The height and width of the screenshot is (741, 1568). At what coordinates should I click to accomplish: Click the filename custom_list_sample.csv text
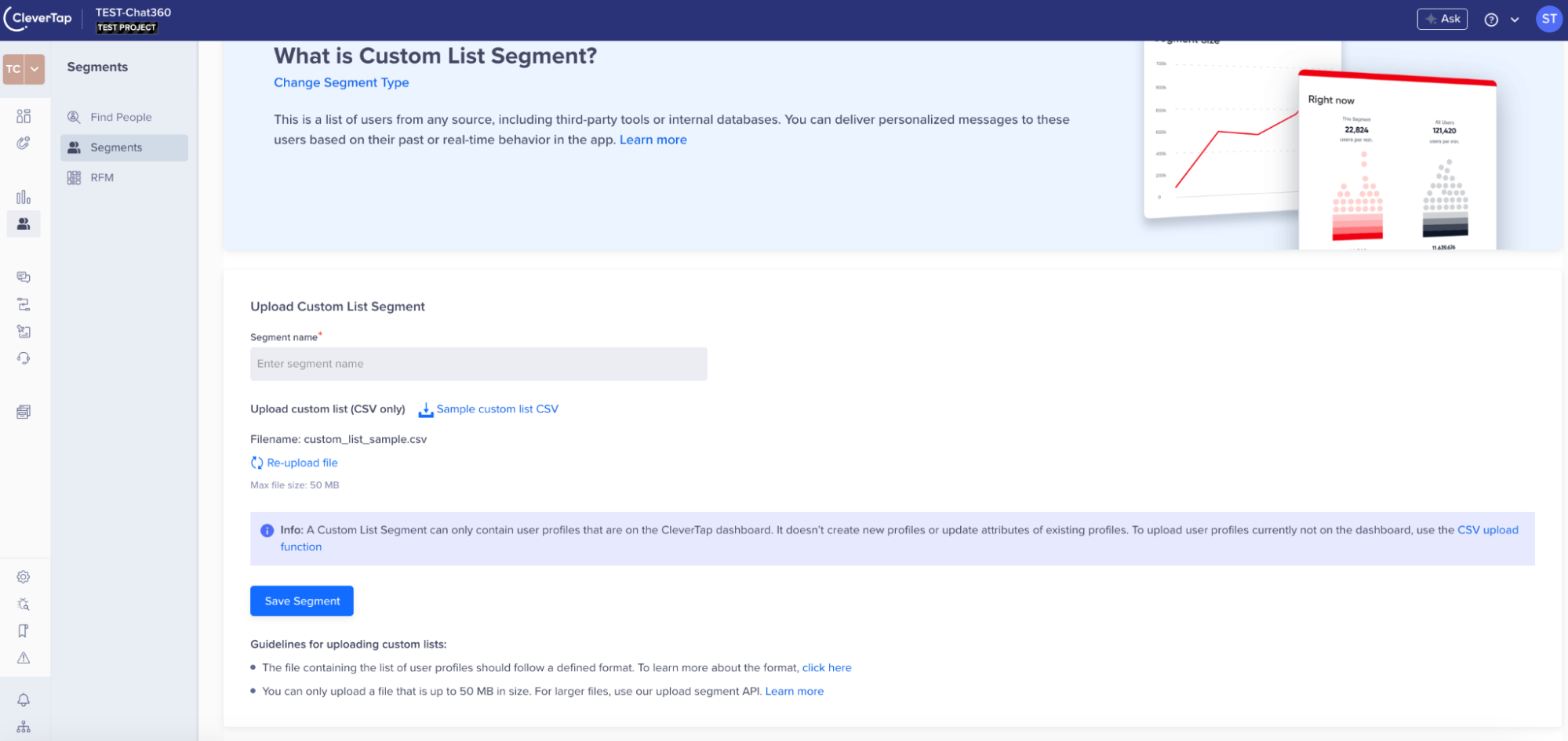coord(366,439)
